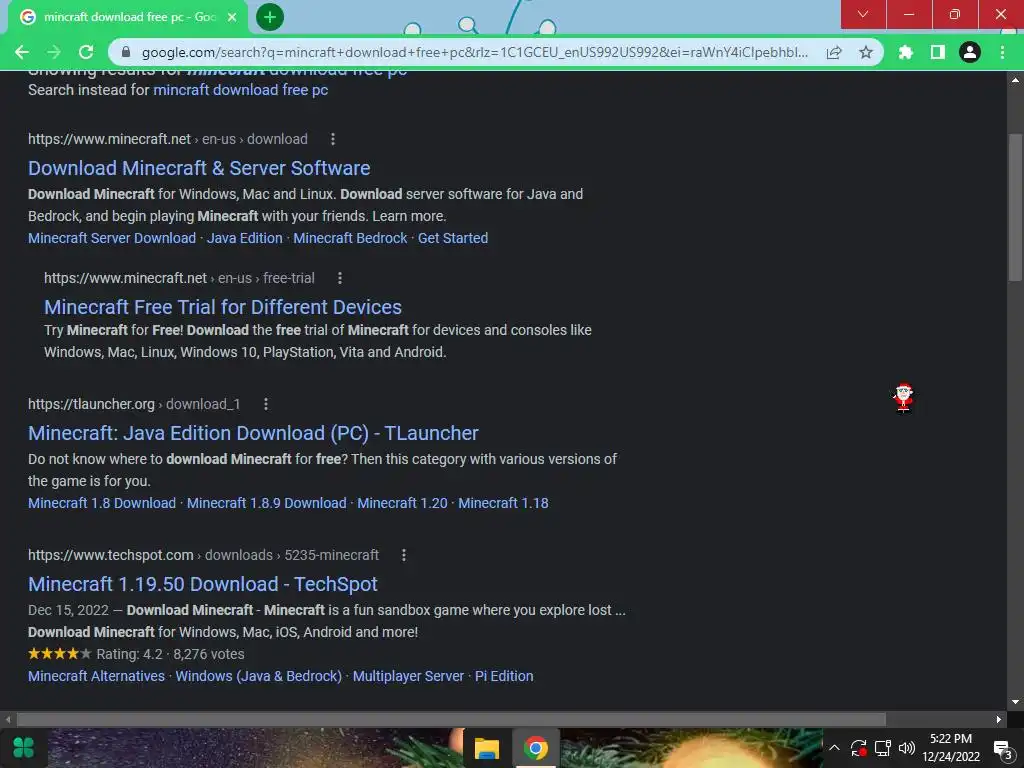Click the https://tlauncher.org URL text
The width and height of the screenshot is (1024, 768).
(x=91, y=404)
